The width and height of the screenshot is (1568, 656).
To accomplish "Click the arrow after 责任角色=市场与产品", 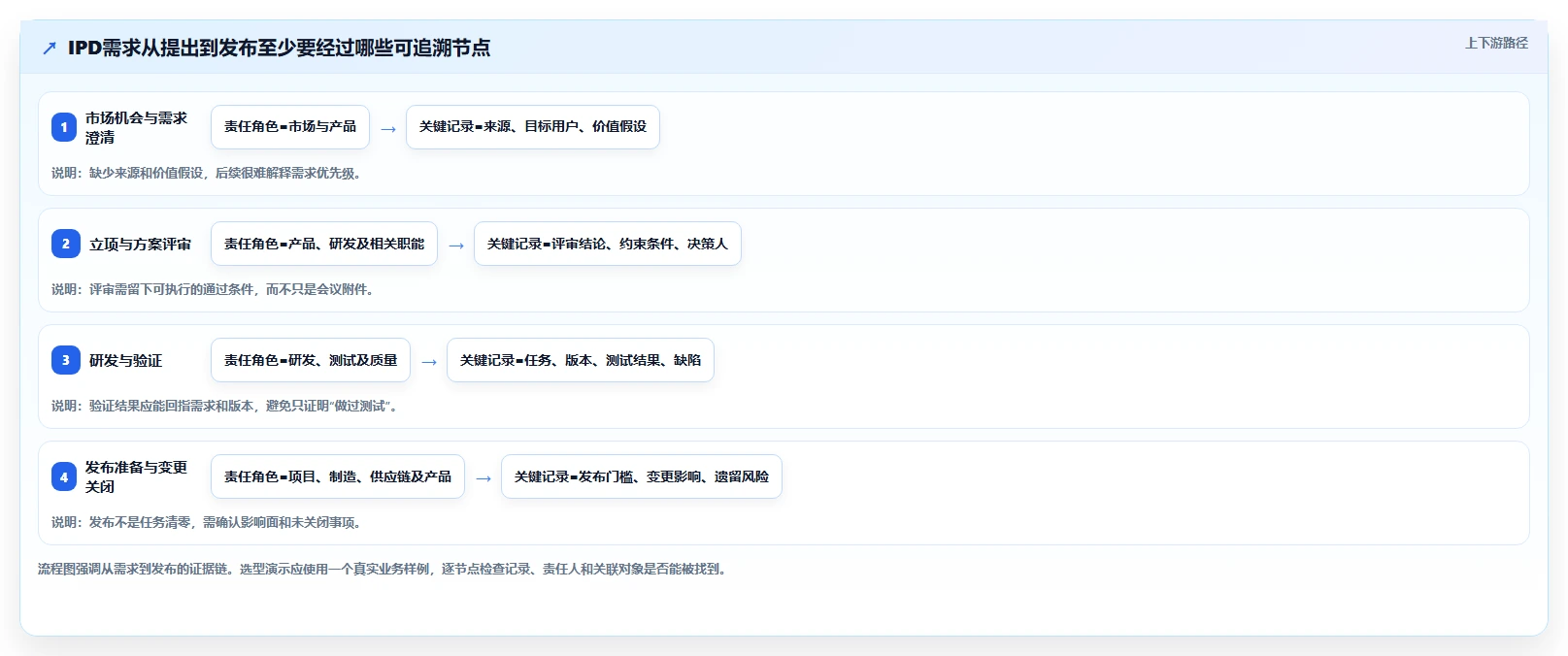I will 388,128.
